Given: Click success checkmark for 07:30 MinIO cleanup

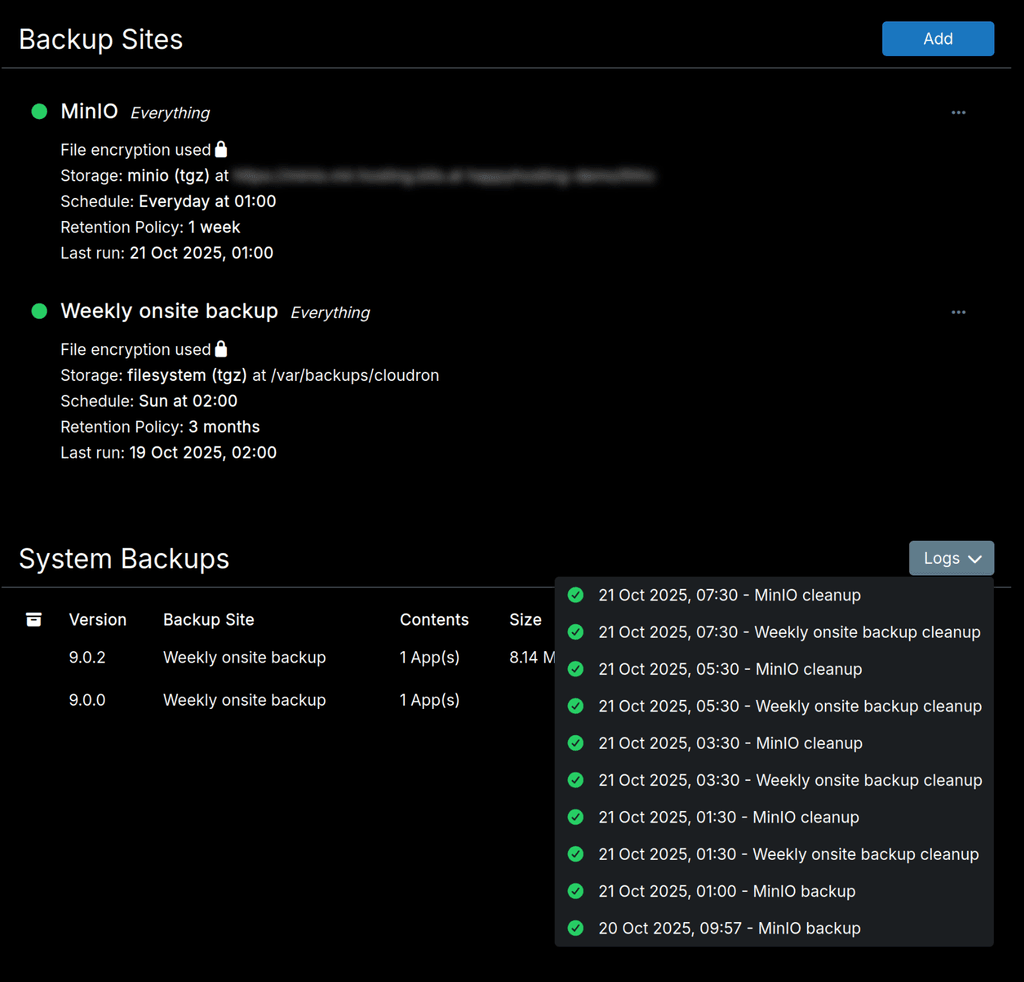Looking at the screenshot, I should pyautogui.click(x=576, y=595).
